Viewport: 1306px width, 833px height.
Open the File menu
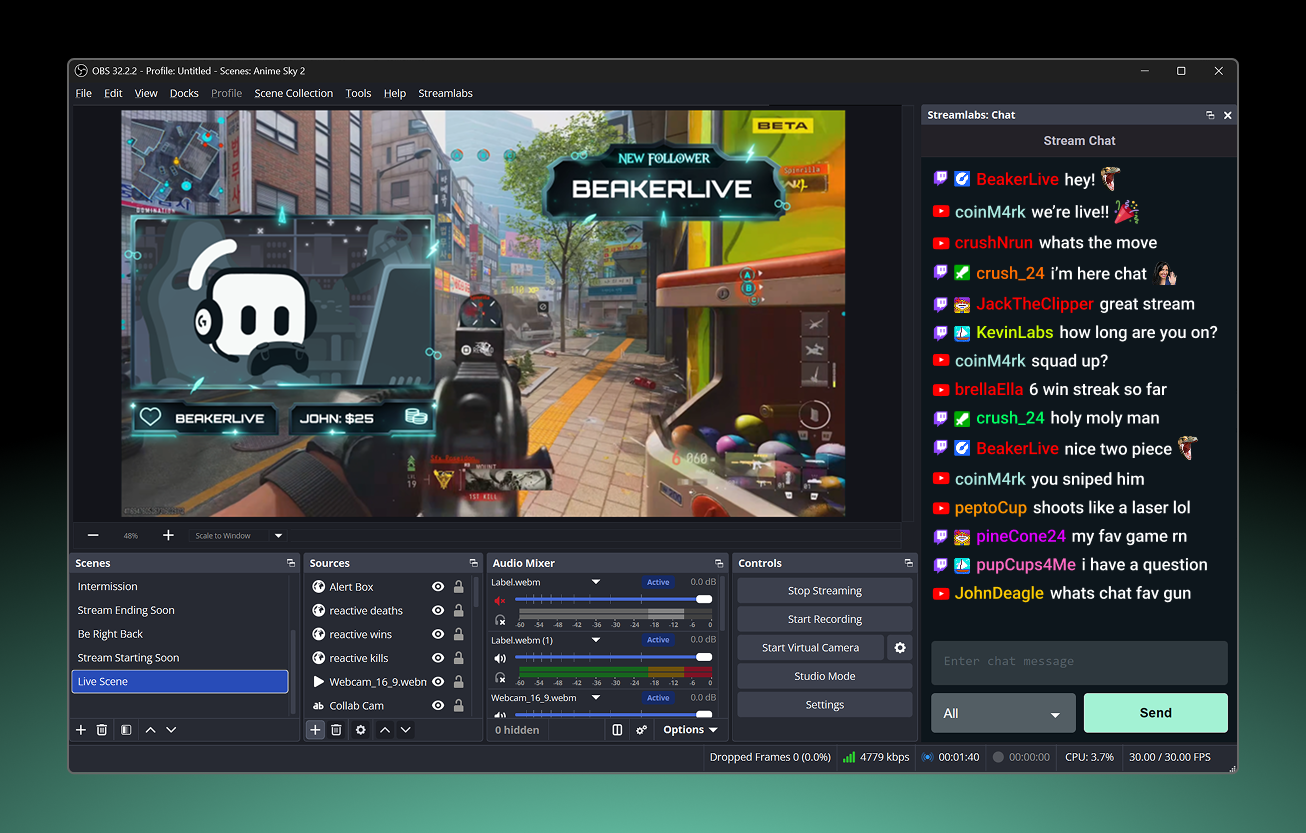(x=84, y=93)
